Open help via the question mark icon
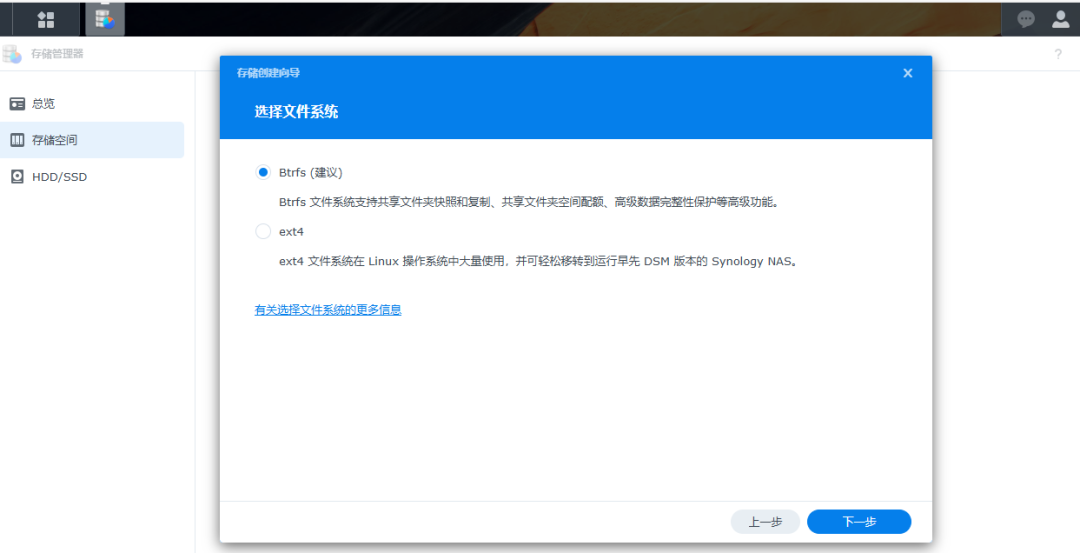Screen dimensions: 1080x553 [x=1058, y=54]
